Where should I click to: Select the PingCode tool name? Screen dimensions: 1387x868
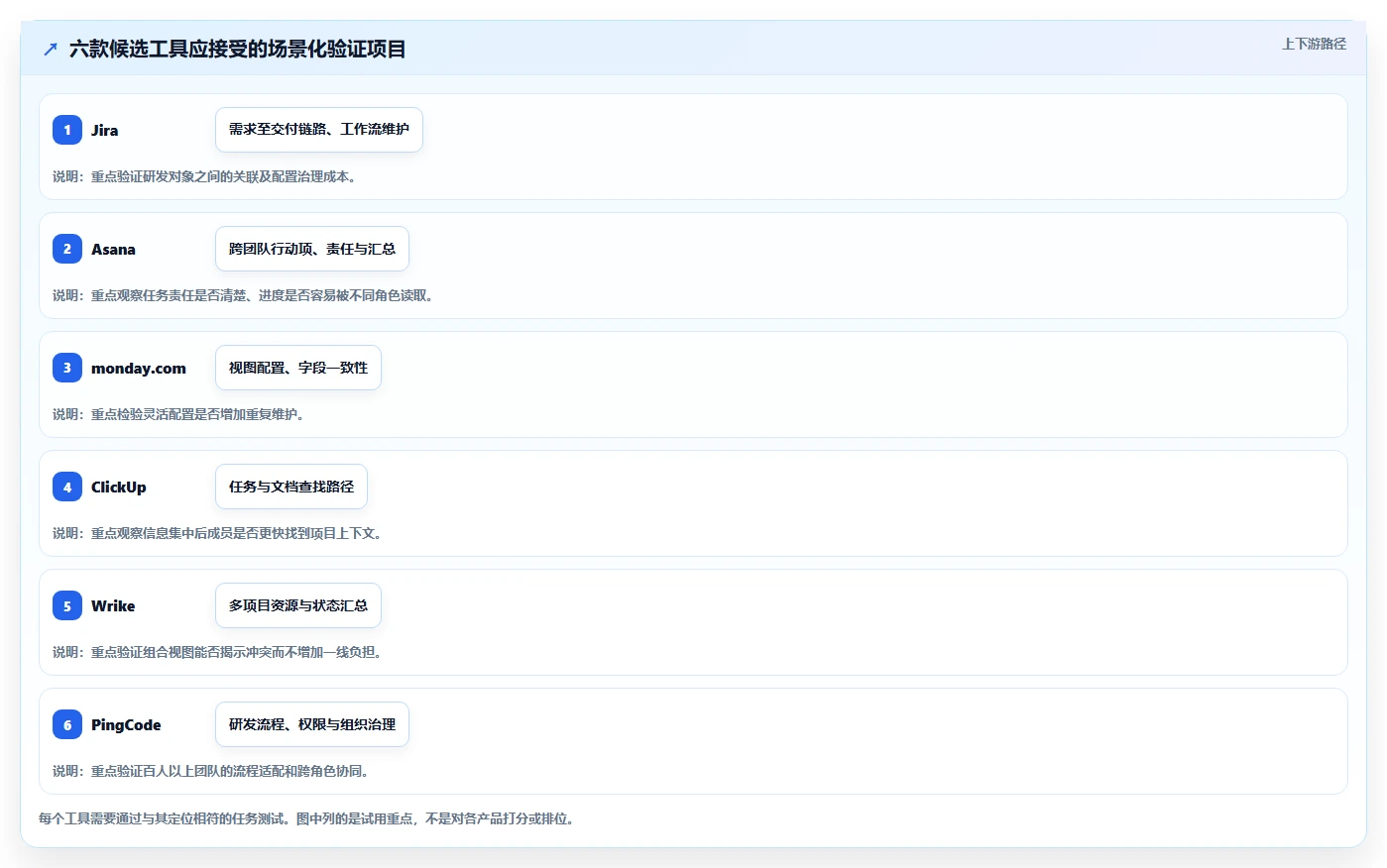[126, 724]
